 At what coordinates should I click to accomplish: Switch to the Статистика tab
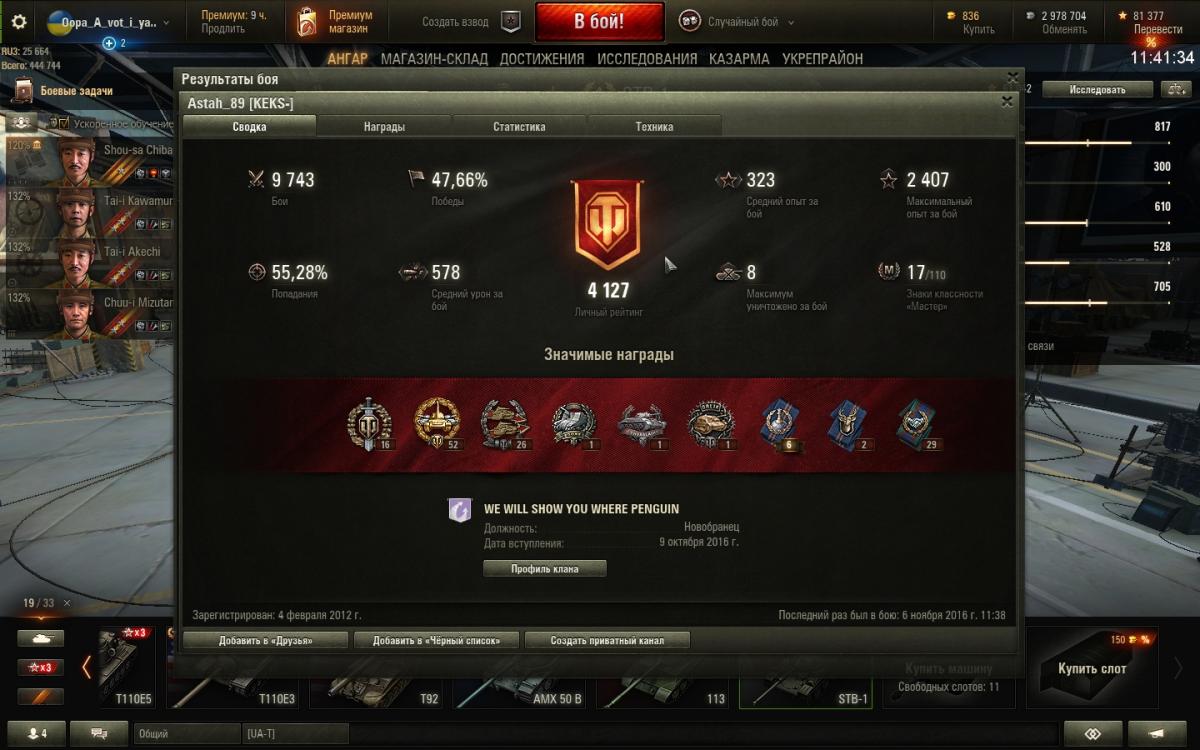pos(519,127)
